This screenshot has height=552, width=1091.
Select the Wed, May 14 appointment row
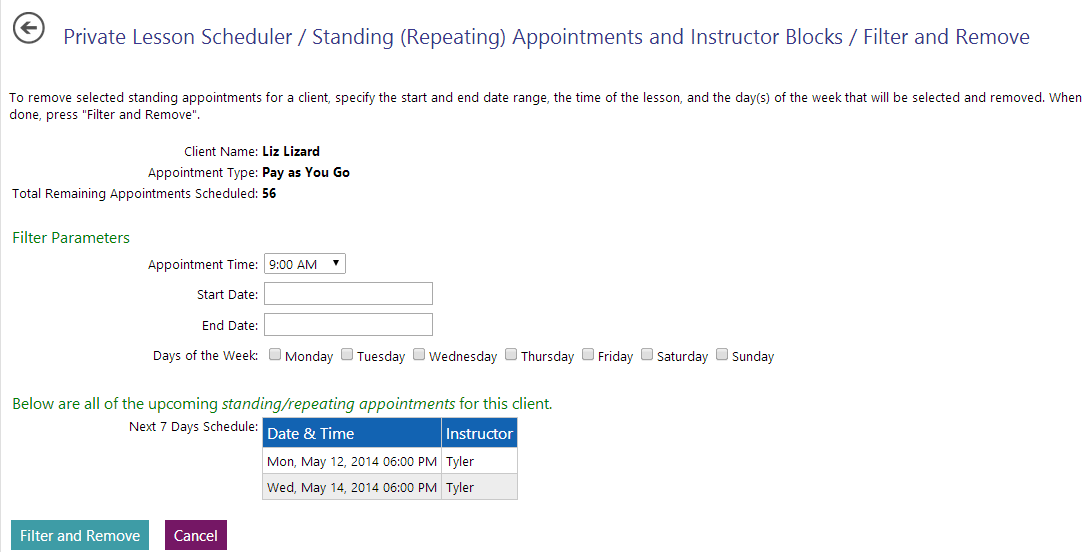pos(351,487)
